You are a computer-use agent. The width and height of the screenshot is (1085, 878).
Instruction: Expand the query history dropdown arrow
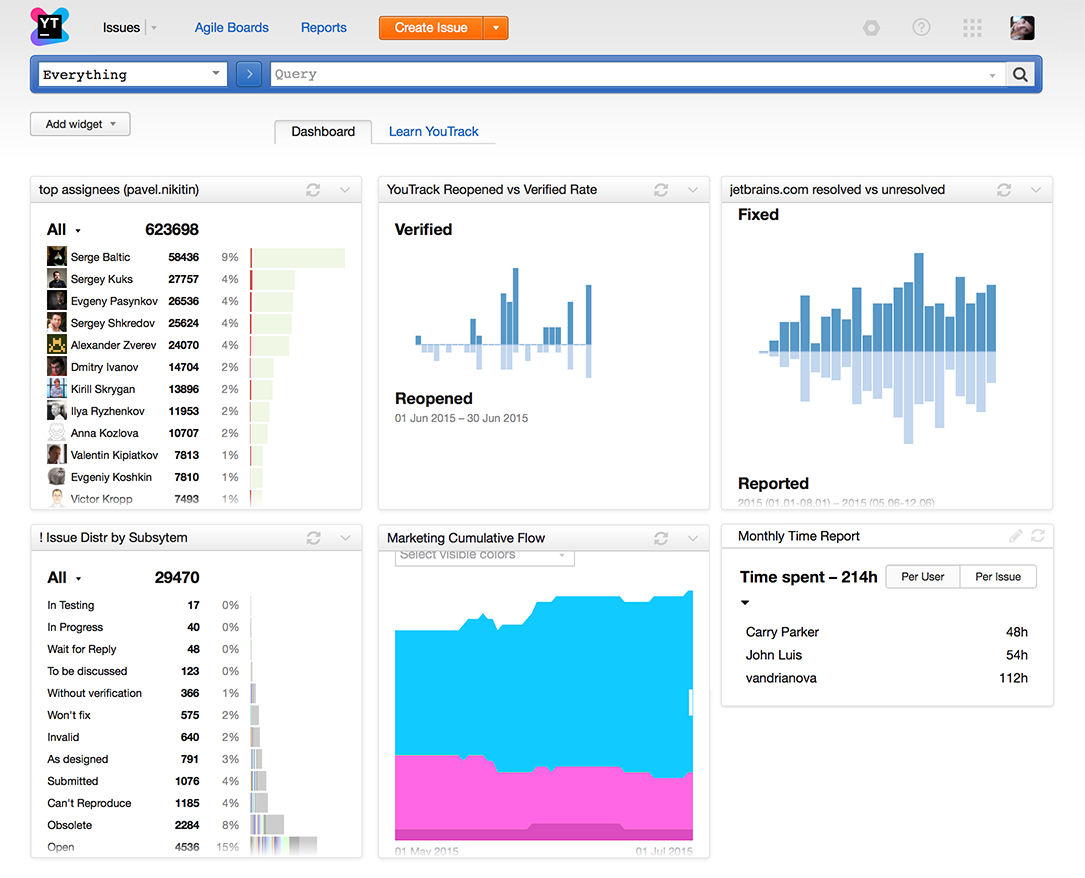(992, 75)
